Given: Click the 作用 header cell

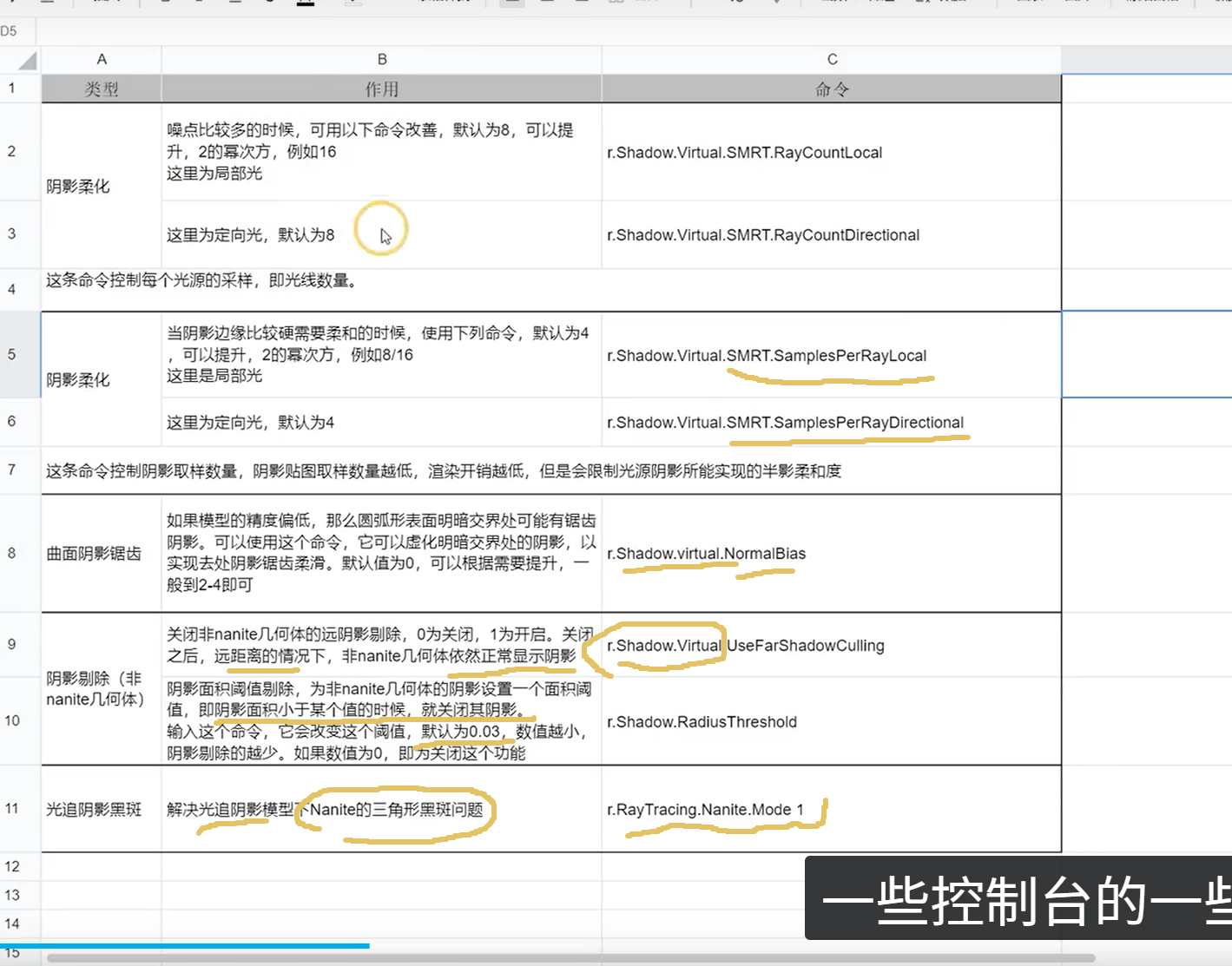Looking at the screenshot, I should click(382, 89).
